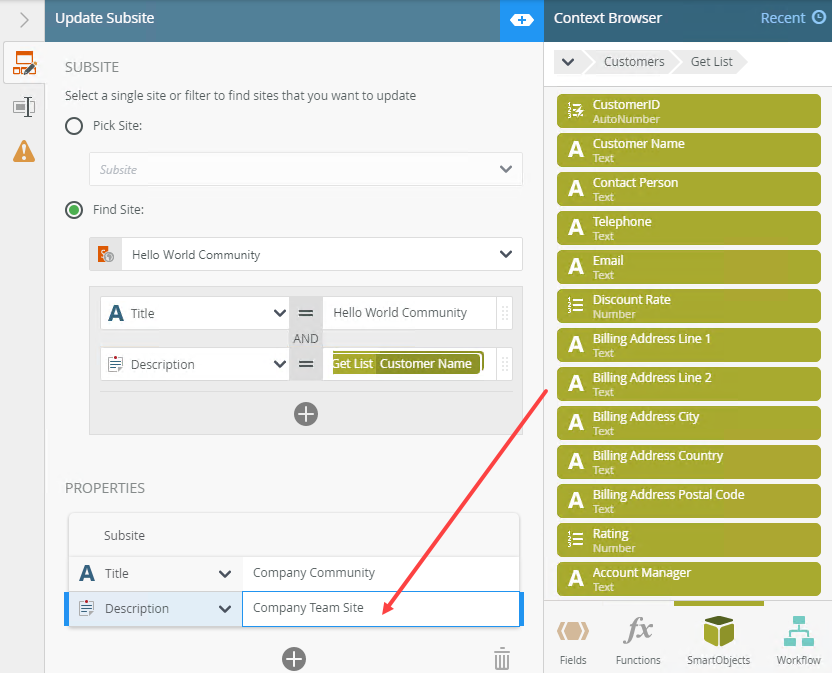Switch to the Functions tab

coord(638,640)
